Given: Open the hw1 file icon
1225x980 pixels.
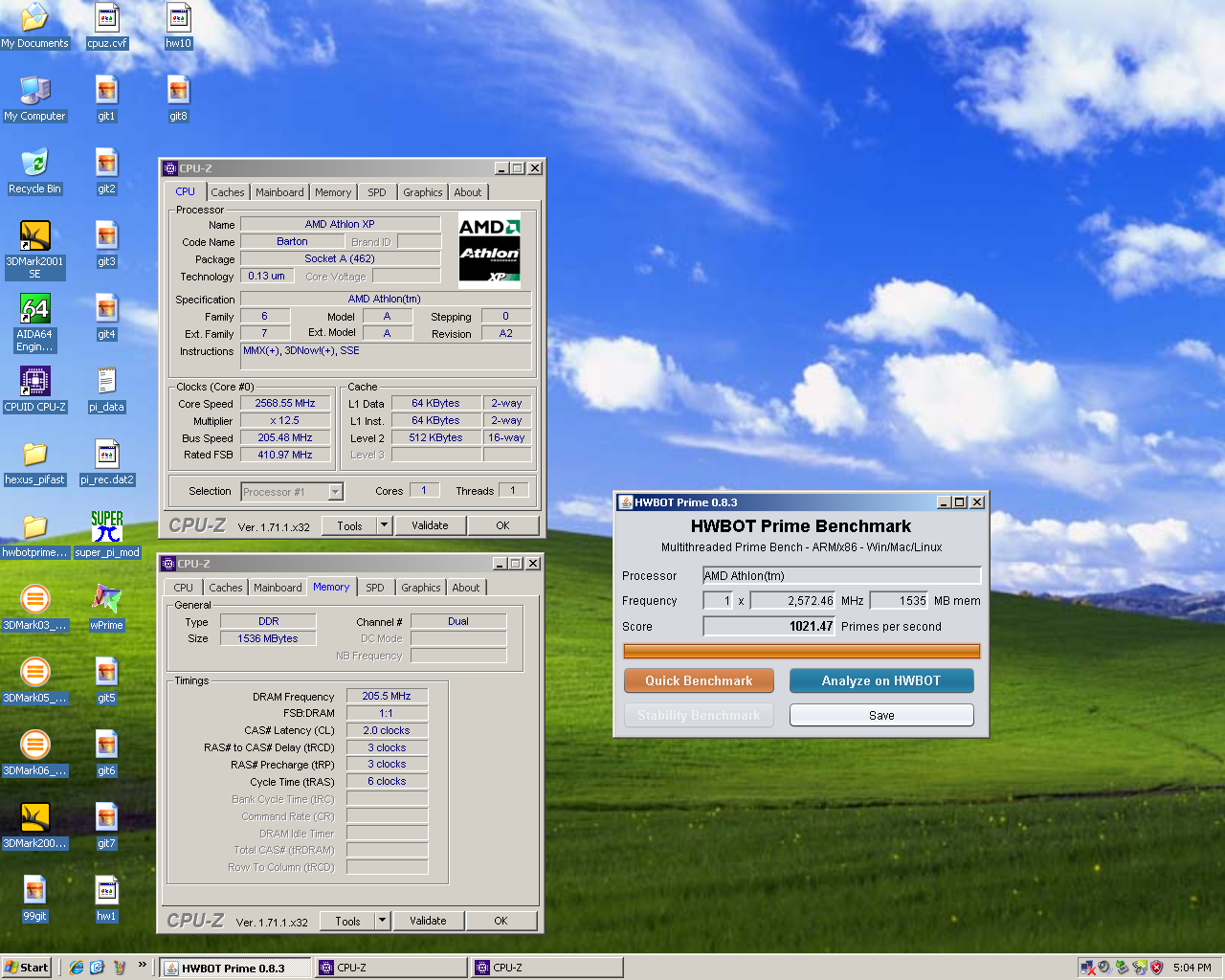Looking at the screenshot, I should (106, 899).
